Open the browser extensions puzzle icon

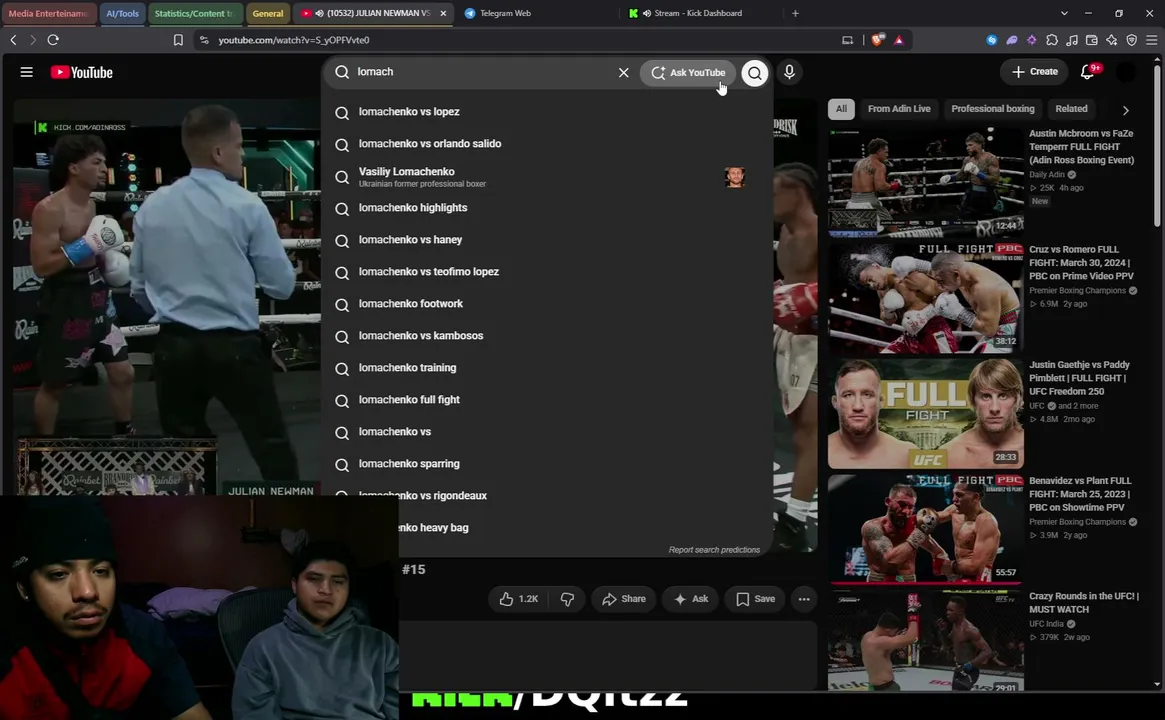tap(1052, 40)
